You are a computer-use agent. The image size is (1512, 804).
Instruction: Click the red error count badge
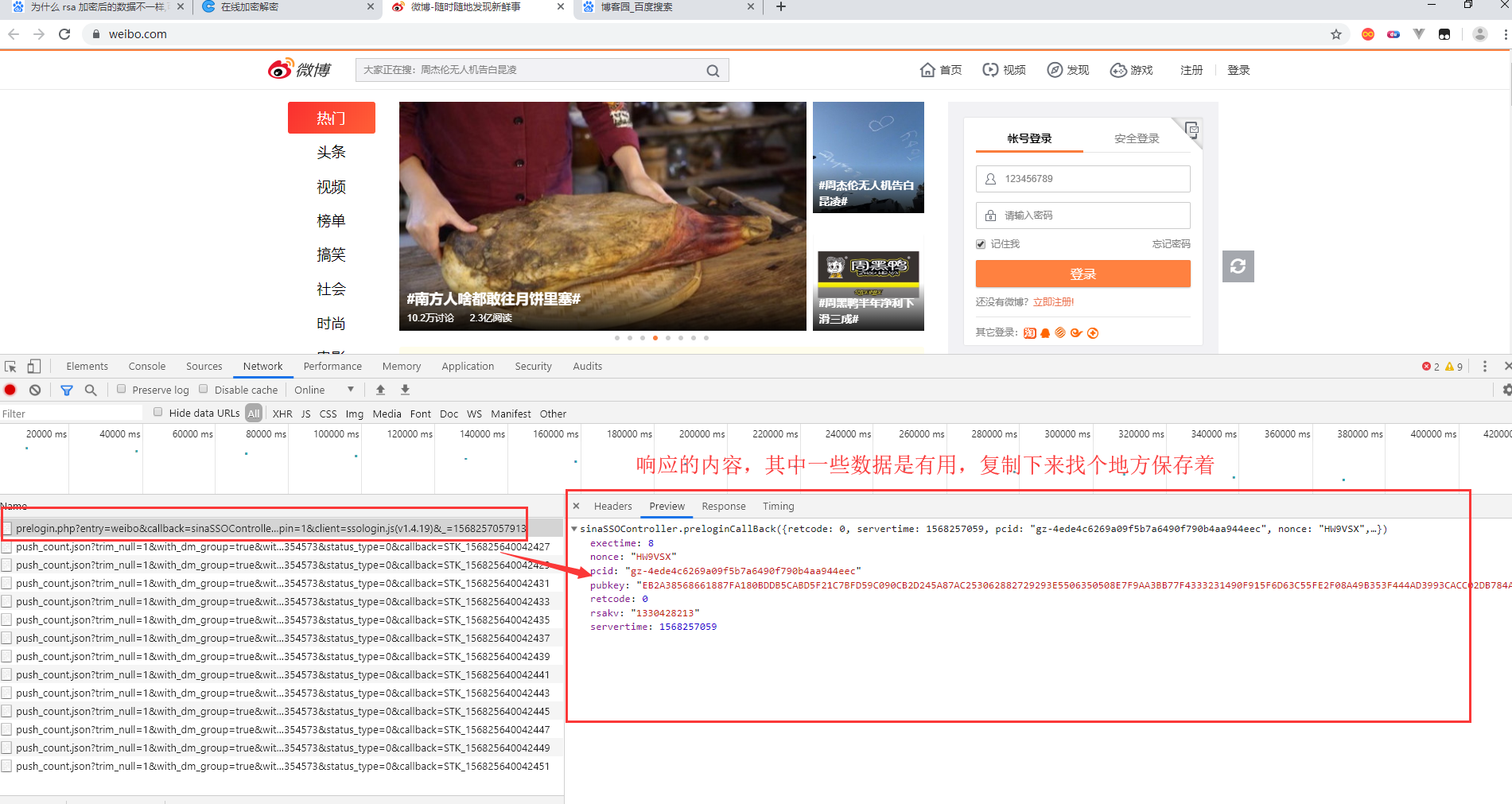point(1430,367)
